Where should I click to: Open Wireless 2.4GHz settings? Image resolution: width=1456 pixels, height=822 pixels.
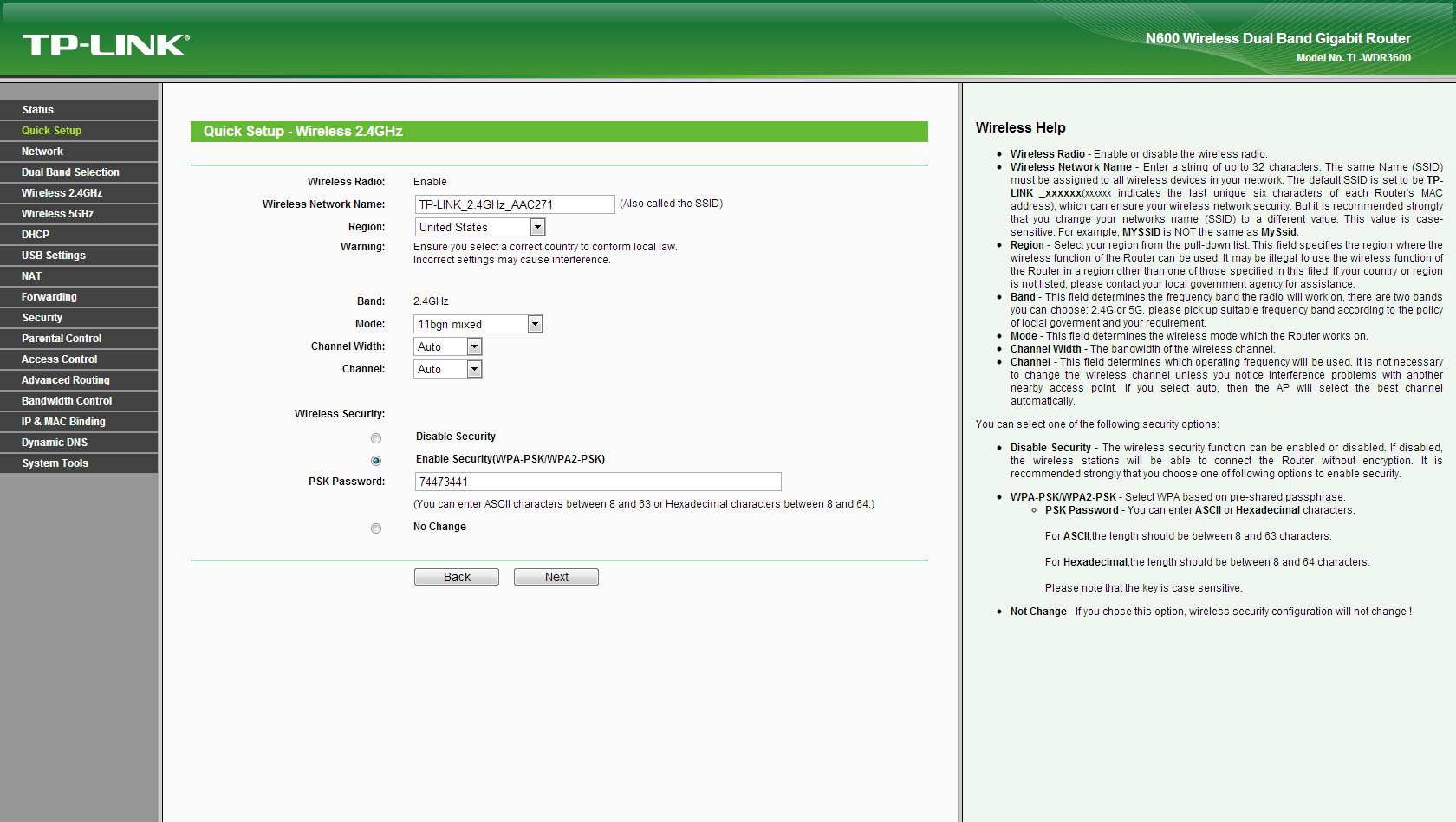[x=79, y=193]
